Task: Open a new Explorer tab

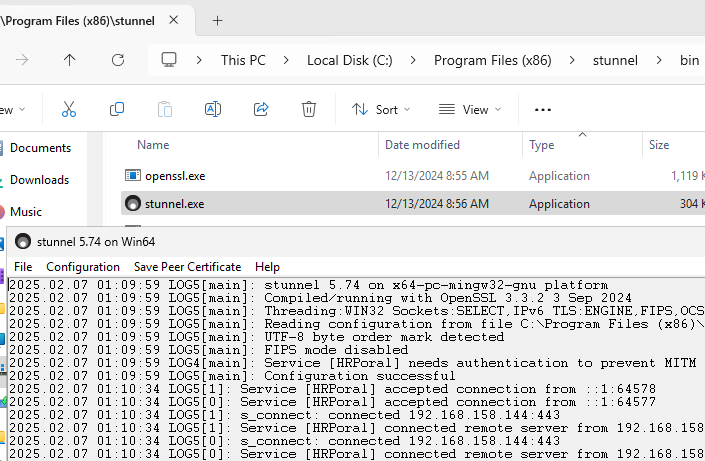Action: (x=217, y=20)
